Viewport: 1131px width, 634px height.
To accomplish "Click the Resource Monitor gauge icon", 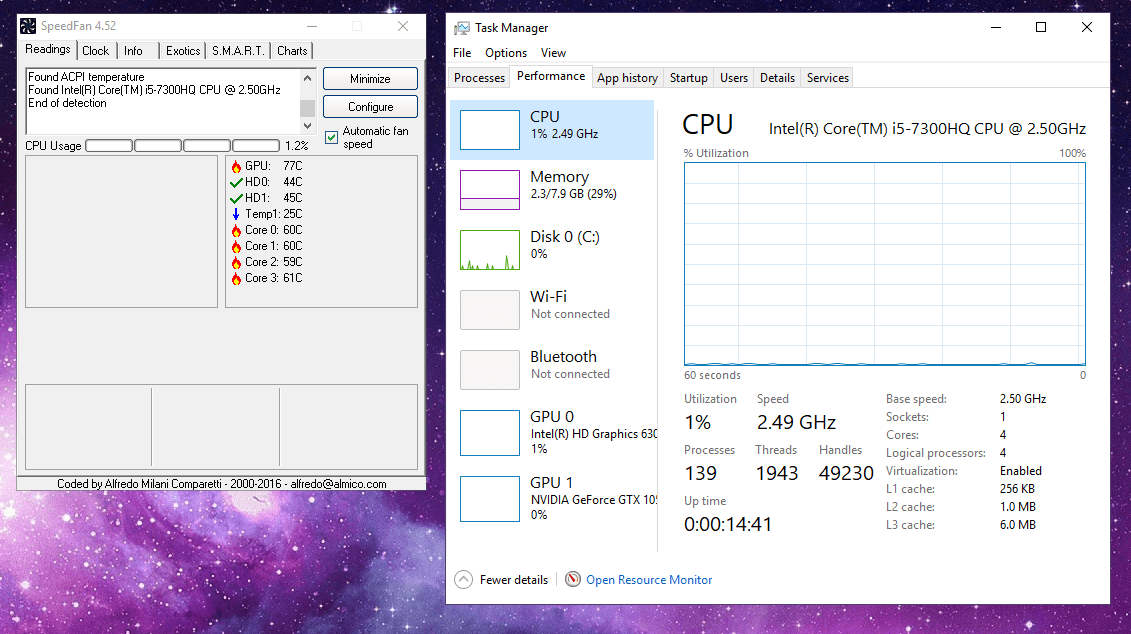I will [572, 579].
